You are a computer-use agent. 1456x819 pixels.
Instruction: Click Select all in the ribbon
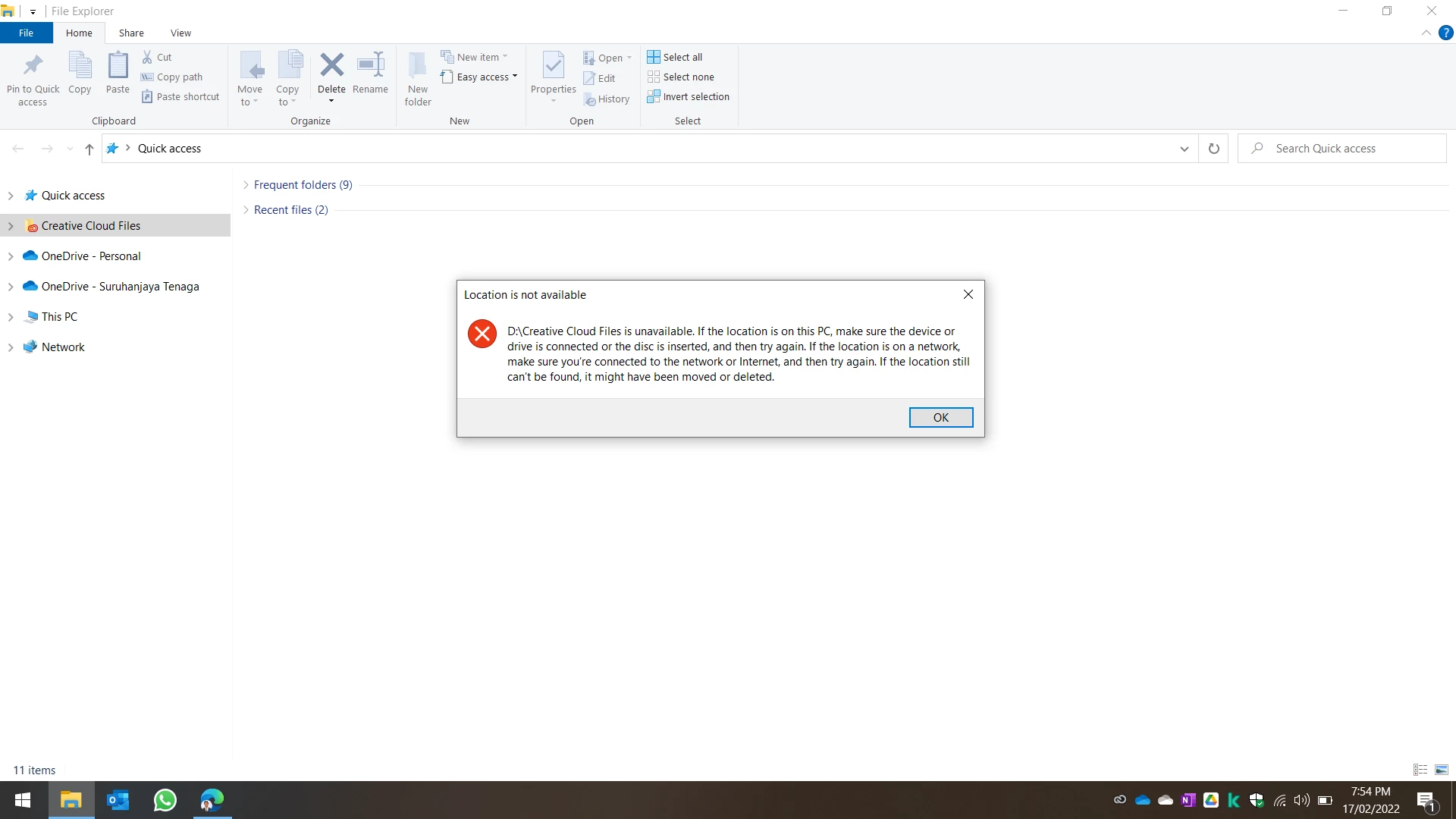point(675,57)
